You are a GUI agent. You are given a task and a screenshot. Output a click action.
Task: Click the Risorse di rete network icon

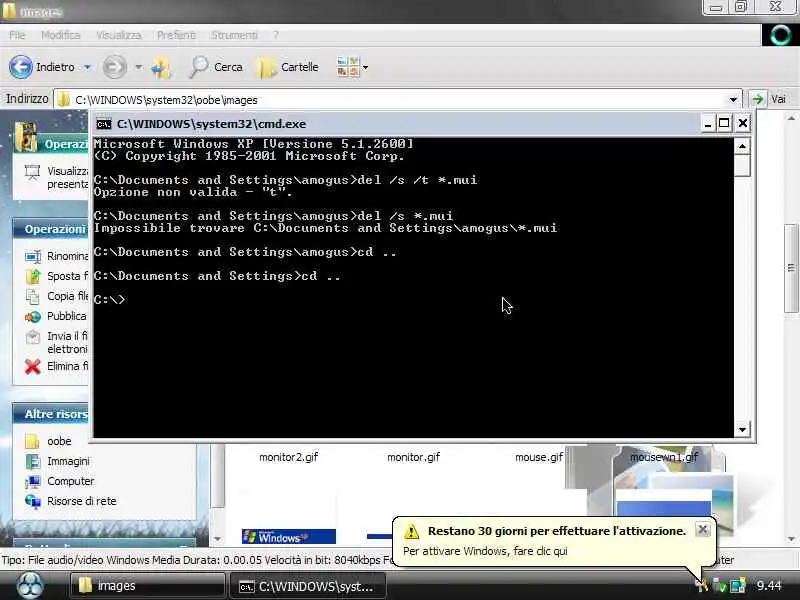click(x=33, y=501)
